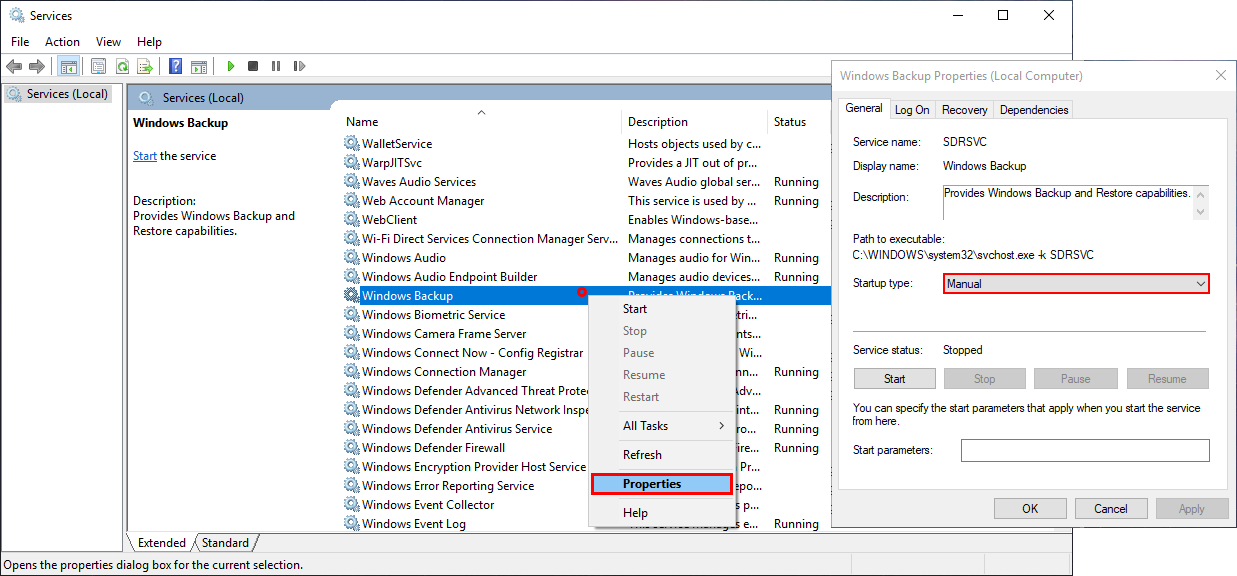Click the green Refresh toolbar icon
The width and height of the screenshot is (1237, 576).
[122, 66]
